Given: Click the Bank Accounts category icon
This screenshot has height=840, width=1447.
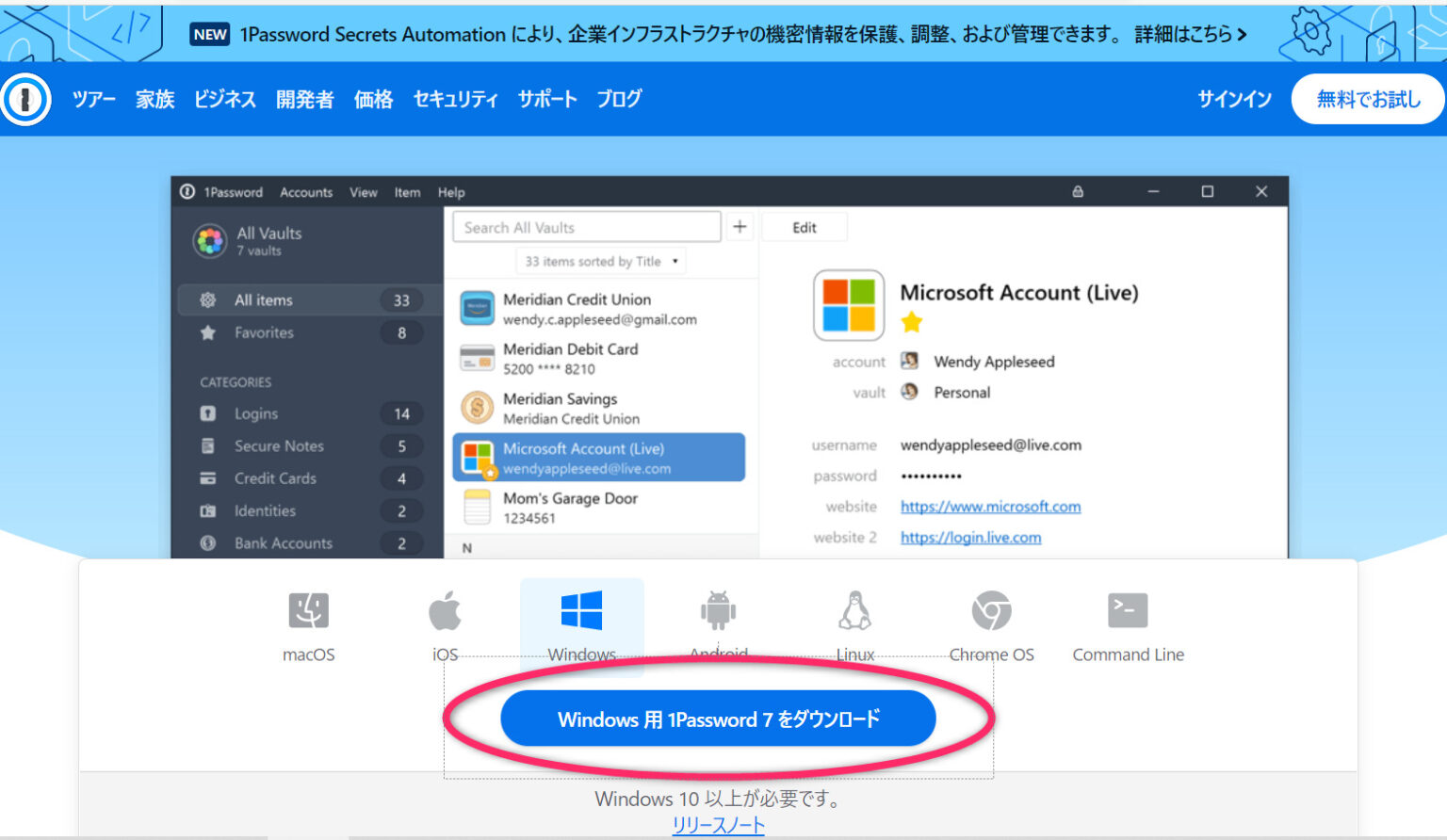Looking at the screenshot, I should (208, 543).
